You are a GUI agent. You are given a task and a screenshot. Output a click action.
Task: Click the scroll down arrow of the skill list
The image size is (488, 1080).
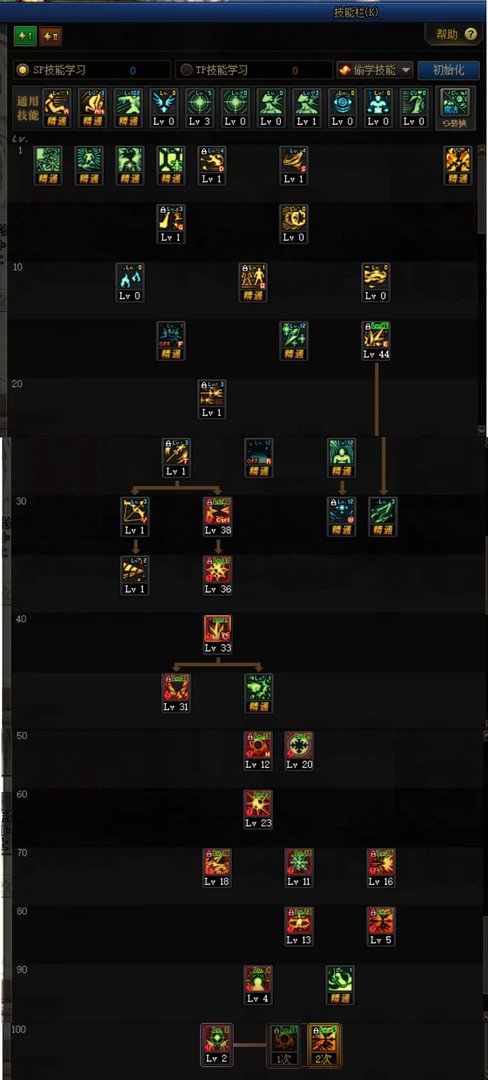point(481,429)
